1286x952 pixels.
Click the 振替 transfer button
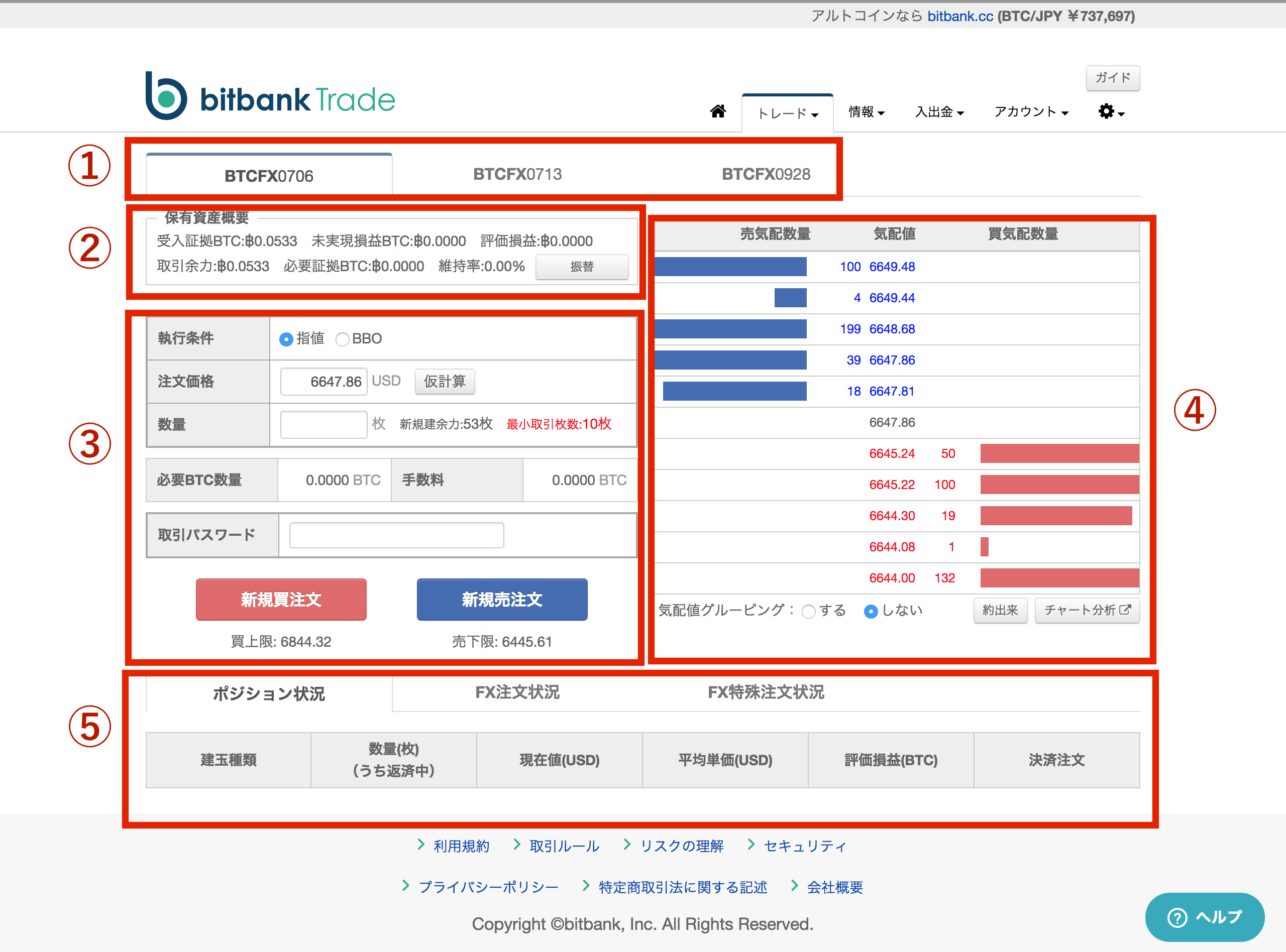tap(582, 267)
